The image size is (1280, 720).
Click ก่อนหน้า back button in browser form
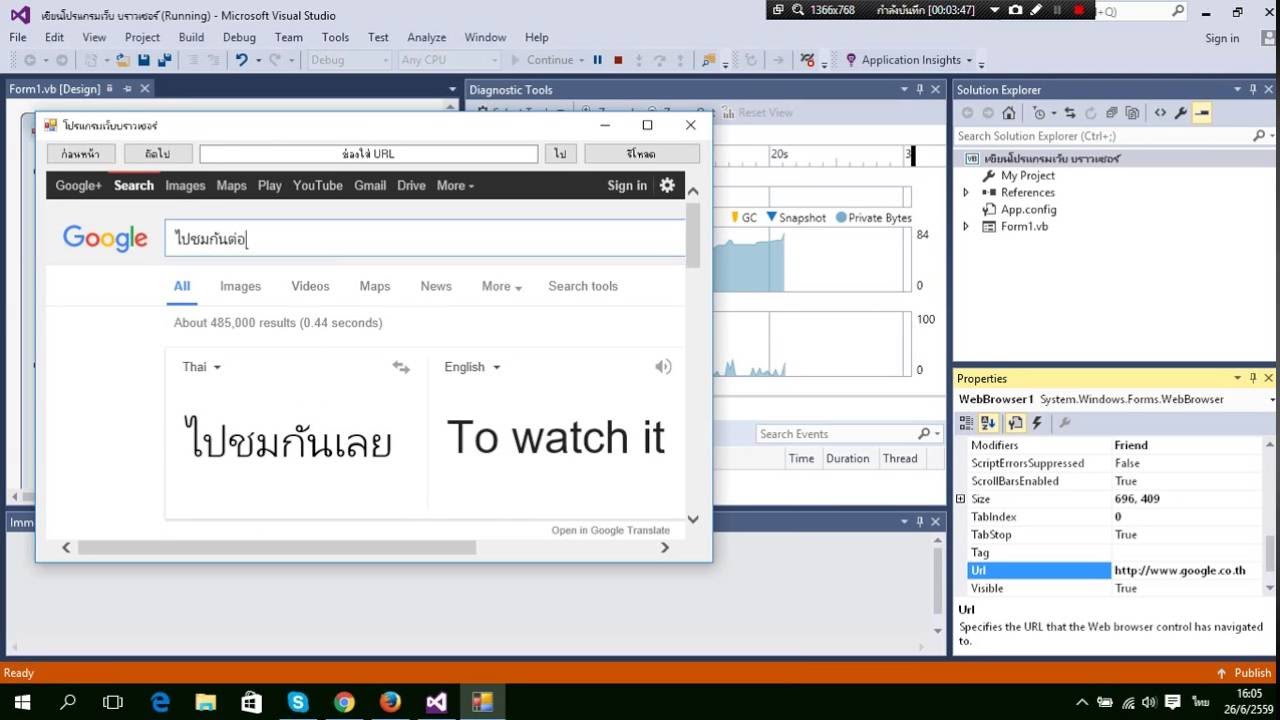coord(81,154)
